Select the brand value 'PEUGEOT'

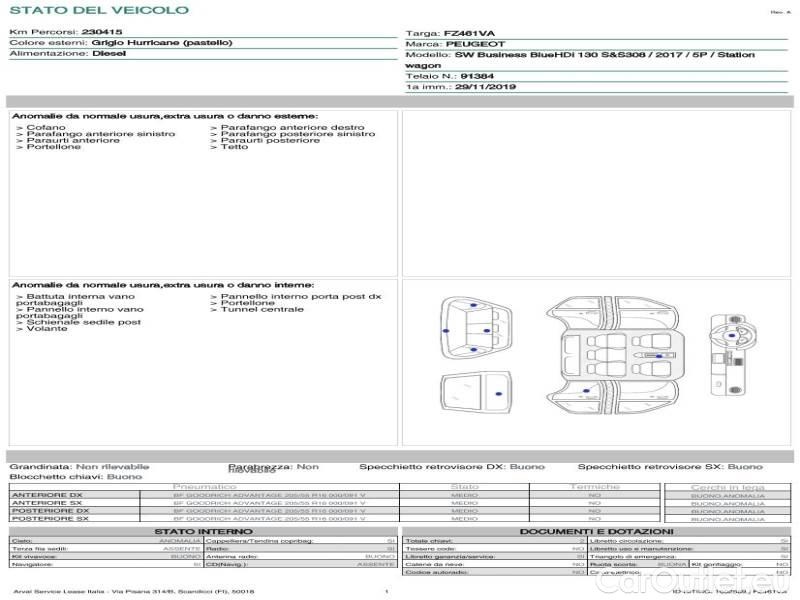(476, 44)
